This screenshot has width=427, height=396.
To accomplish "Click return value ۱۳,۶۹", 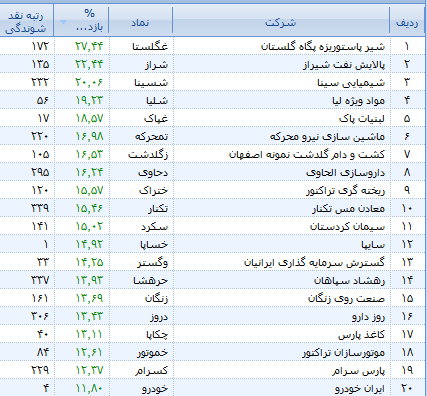I will tap(89, 298).
